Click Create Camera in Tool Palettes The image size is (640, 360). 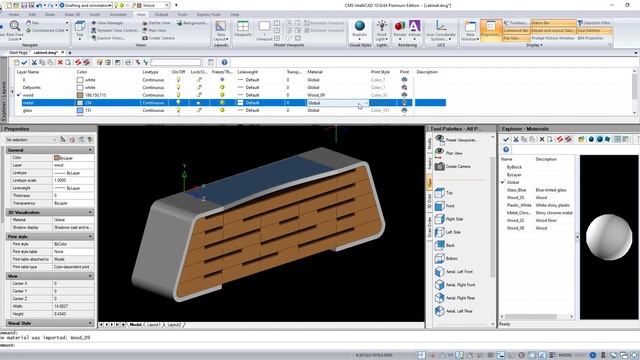pos(452,167)
